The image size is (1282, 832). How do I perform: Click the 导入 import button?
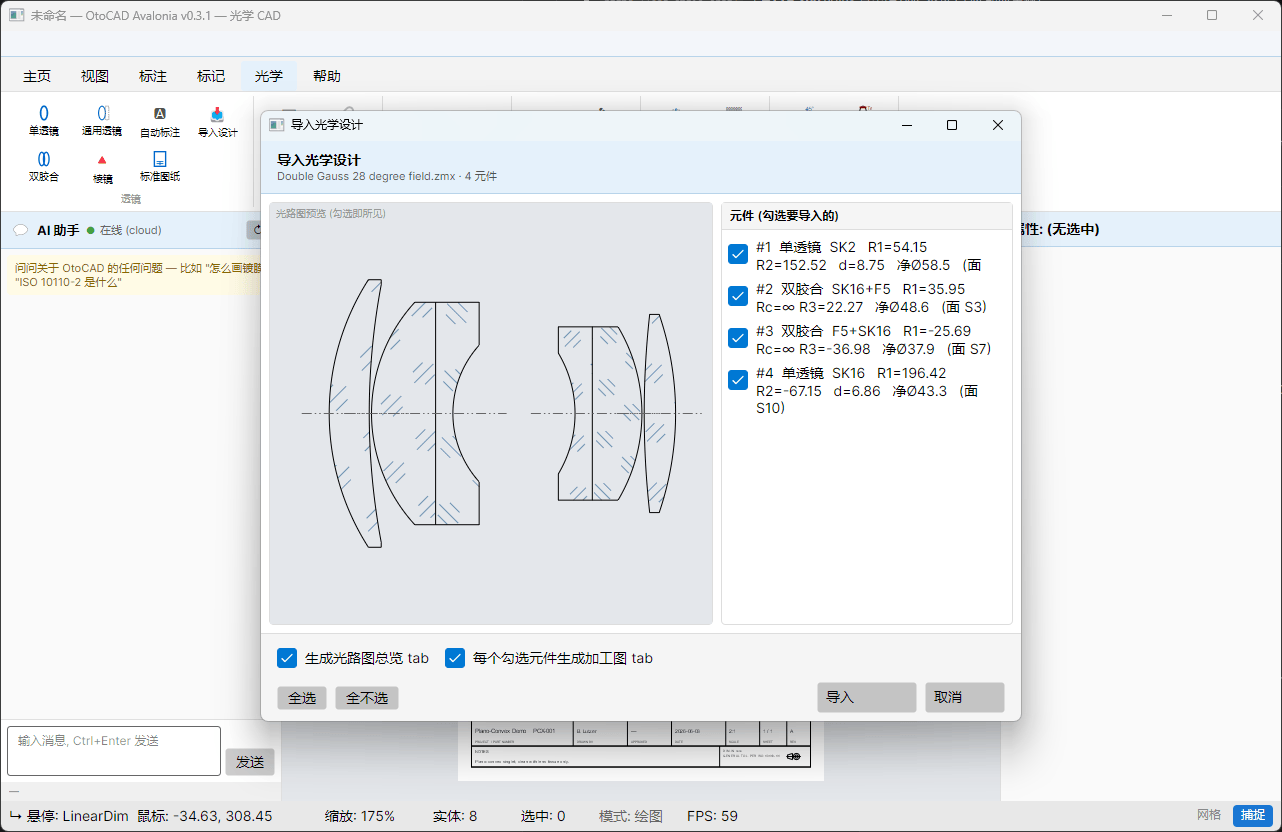[866, 697]
